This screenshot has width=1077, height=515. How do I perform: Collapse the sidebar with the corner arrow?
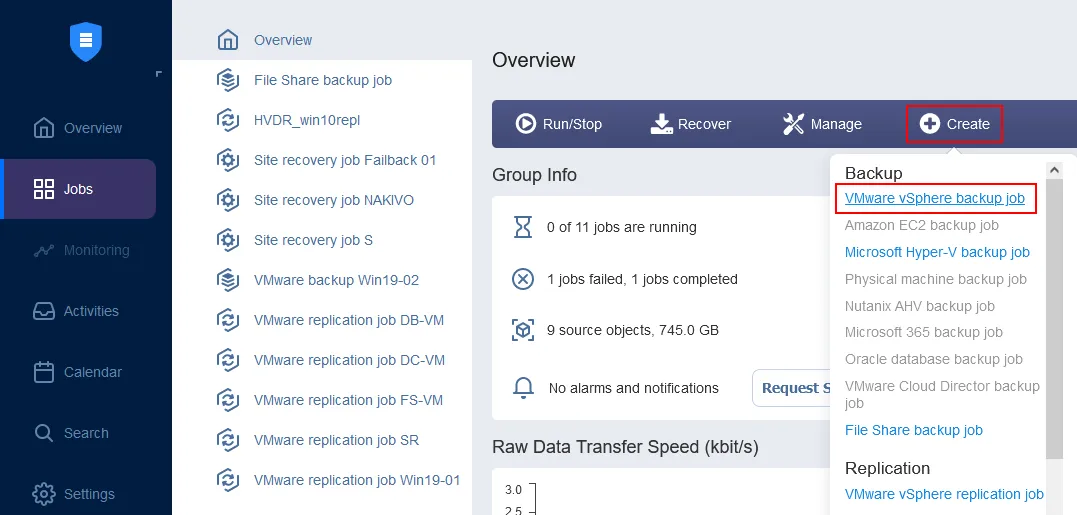[x=158, y=74]
